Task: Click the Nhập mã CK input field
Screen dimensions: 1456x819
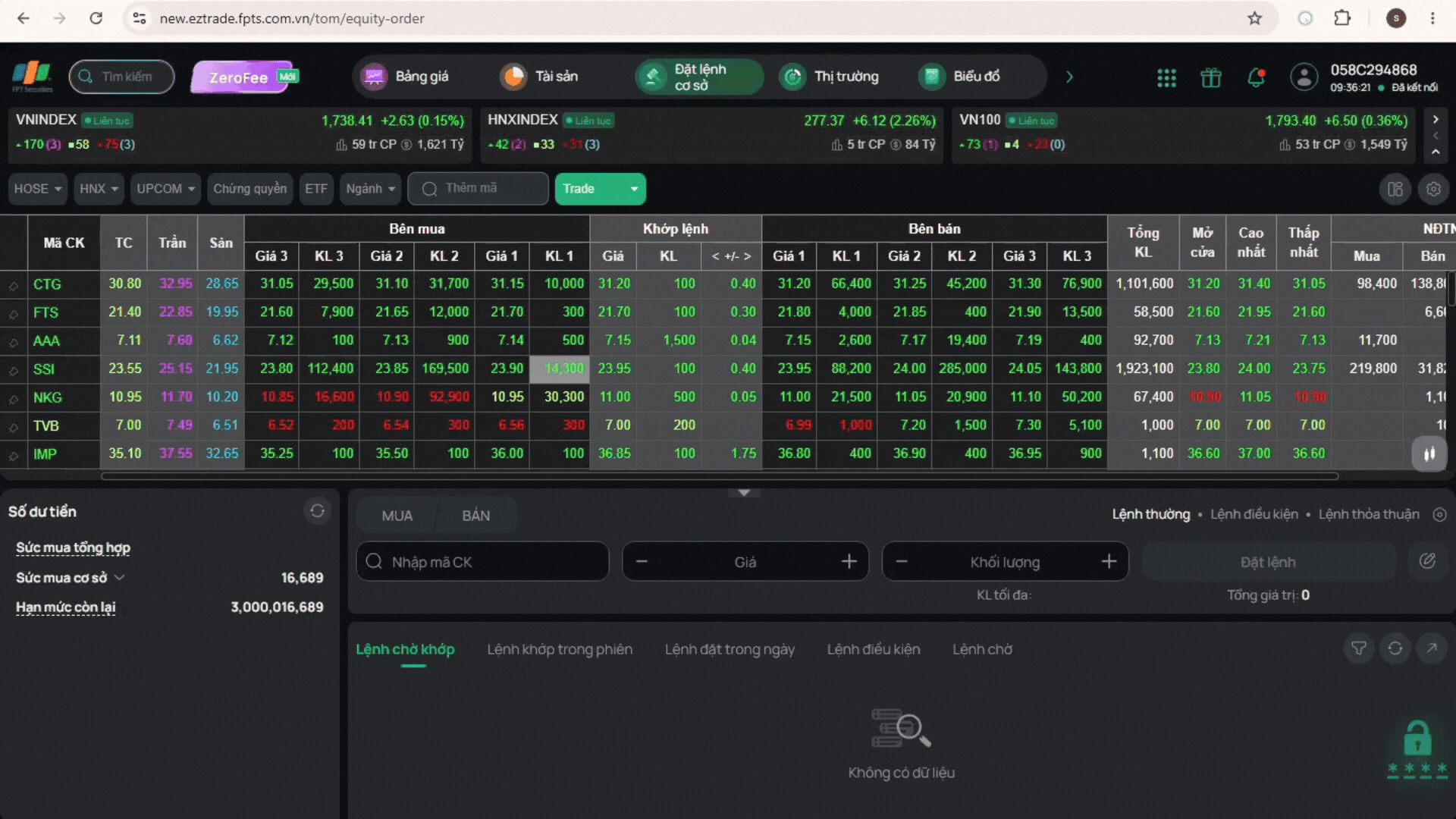Action: pyautogui.click(x=482, y=561)
